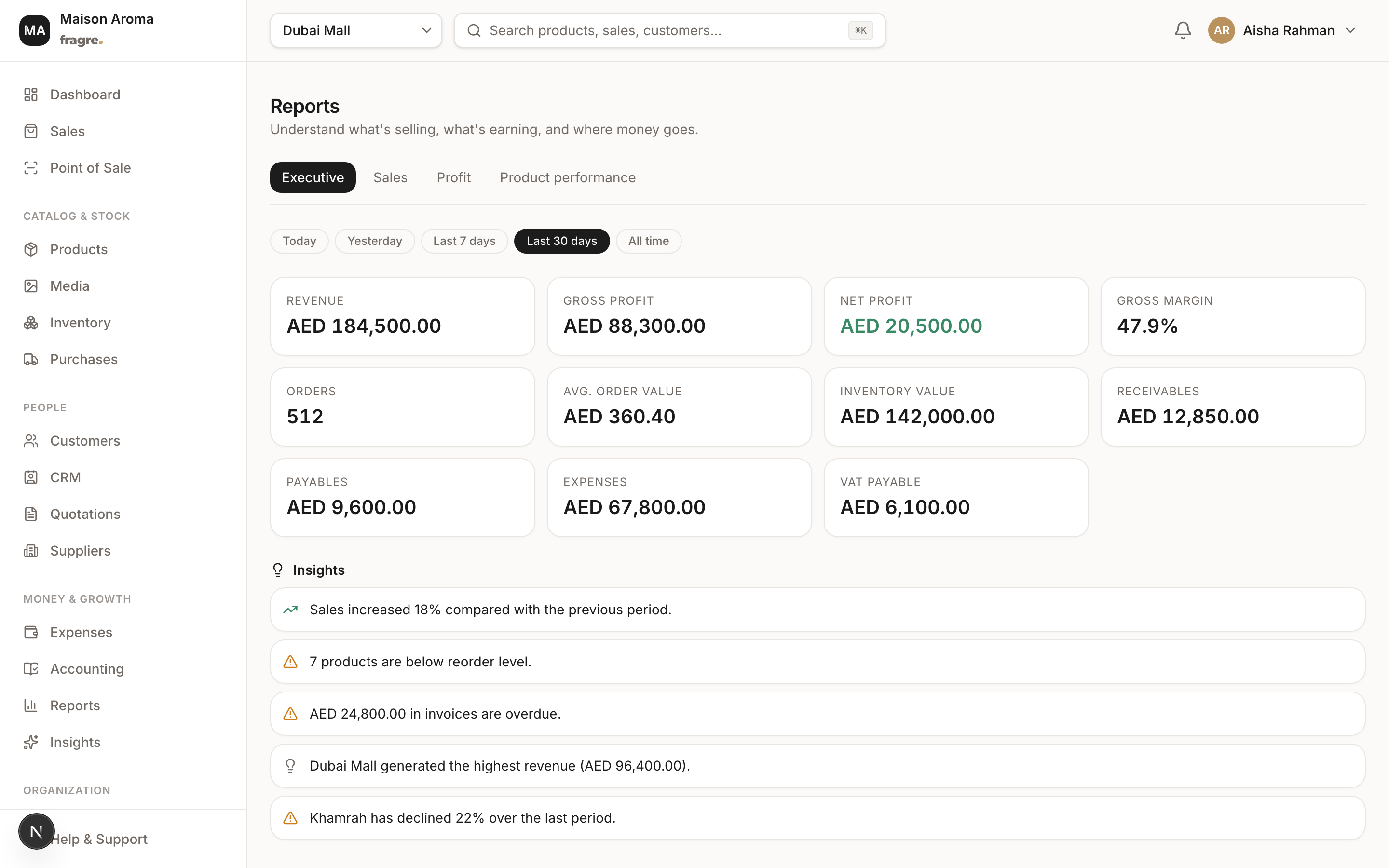The height and width of the screenshot is (868, 1389).
Task: Switch to the Profit tab
Action: click(453, 177)
